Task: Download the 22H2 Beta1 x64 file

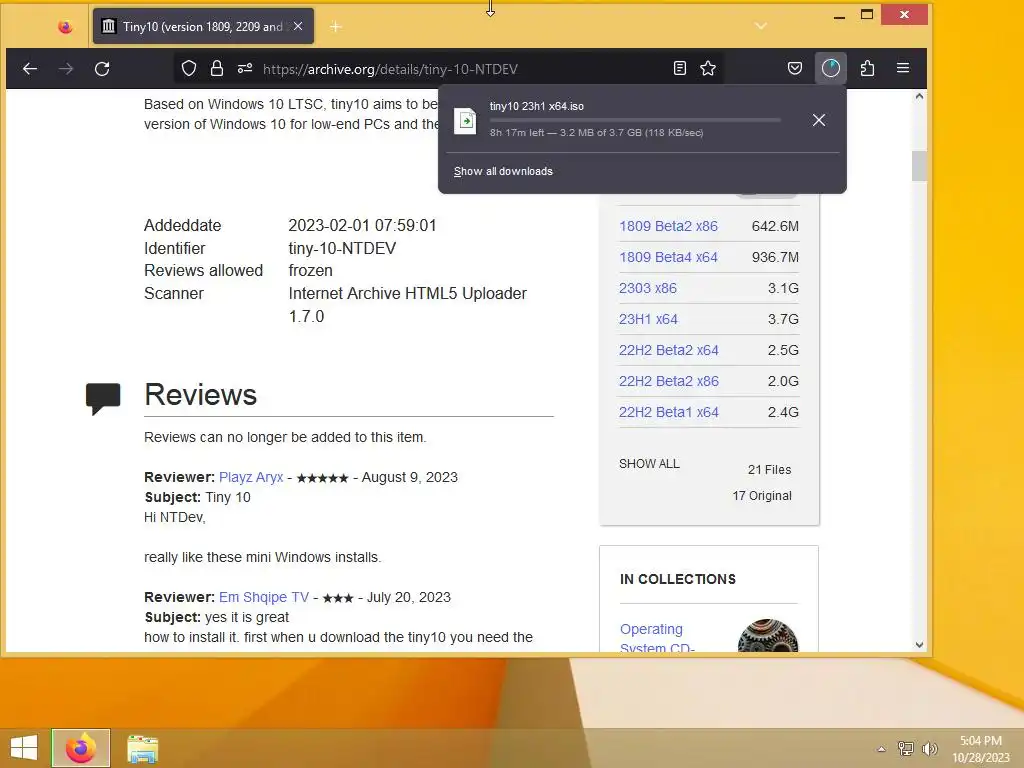Action: point(669,412)
